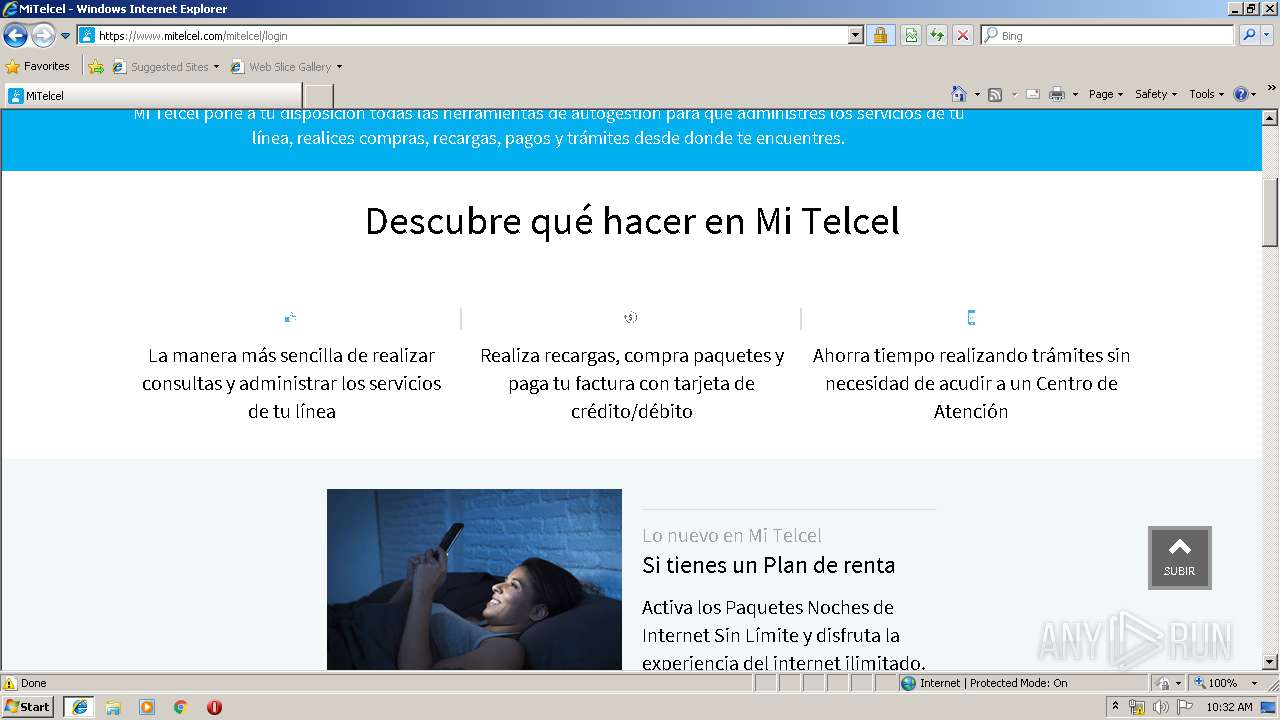The height and width of the screenshot is (720, 1280).
Task: Open the zoom level 100% control
Action: click(x=1226, y=683)
